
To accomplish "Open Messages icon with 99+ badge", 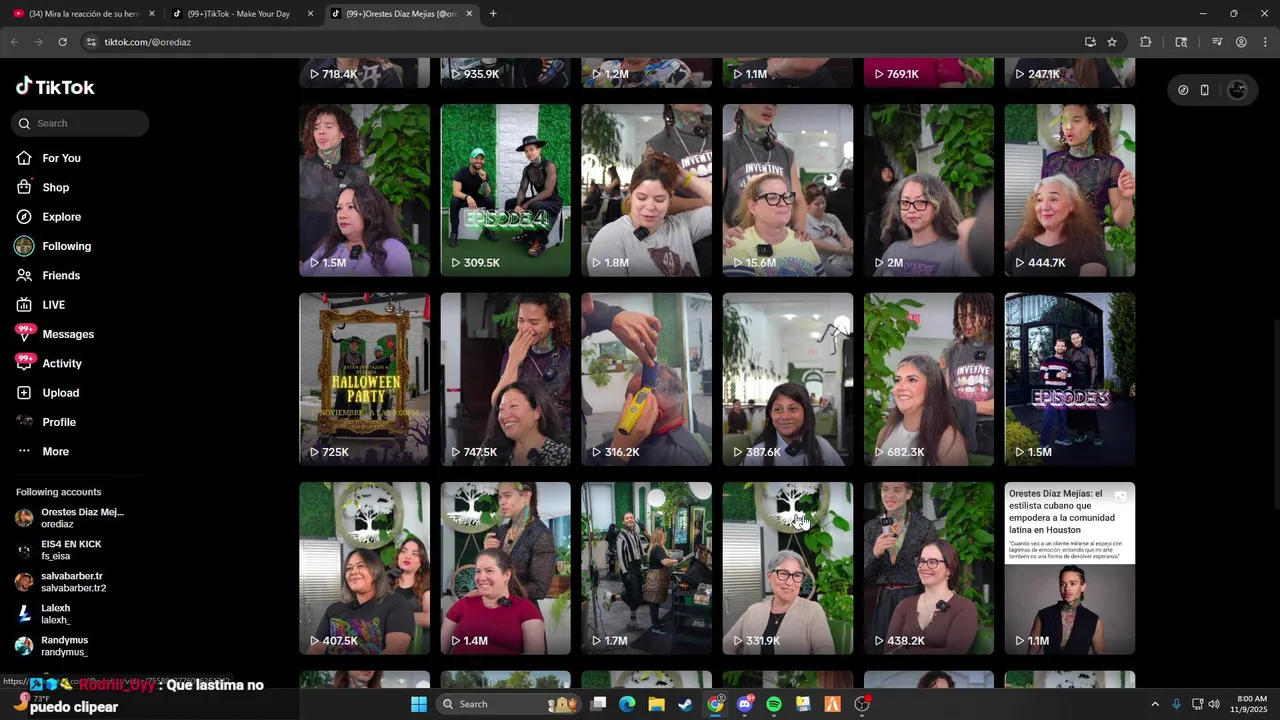I will point(25,333).
